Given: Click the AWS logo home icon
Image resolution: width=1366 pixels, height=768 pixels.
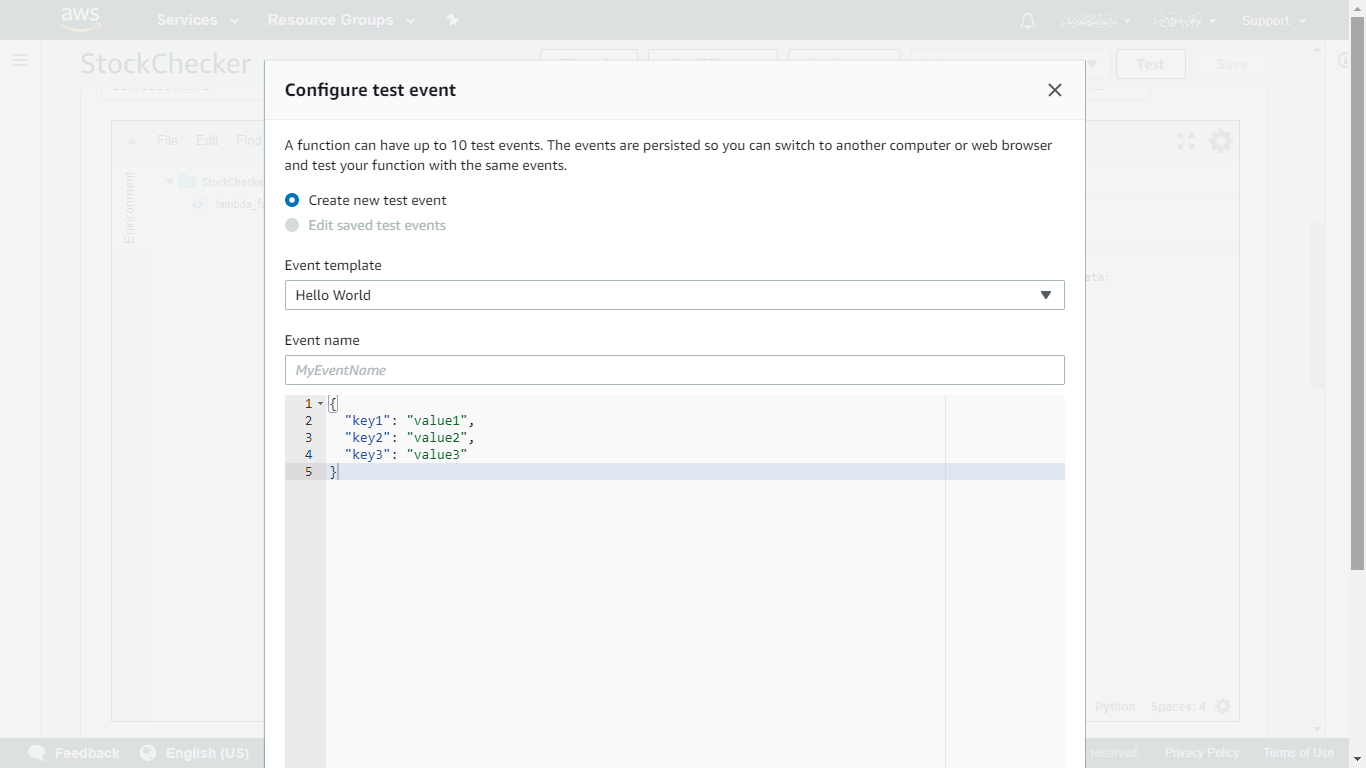Looking at the screenshot, I should (x=81, y=19).
